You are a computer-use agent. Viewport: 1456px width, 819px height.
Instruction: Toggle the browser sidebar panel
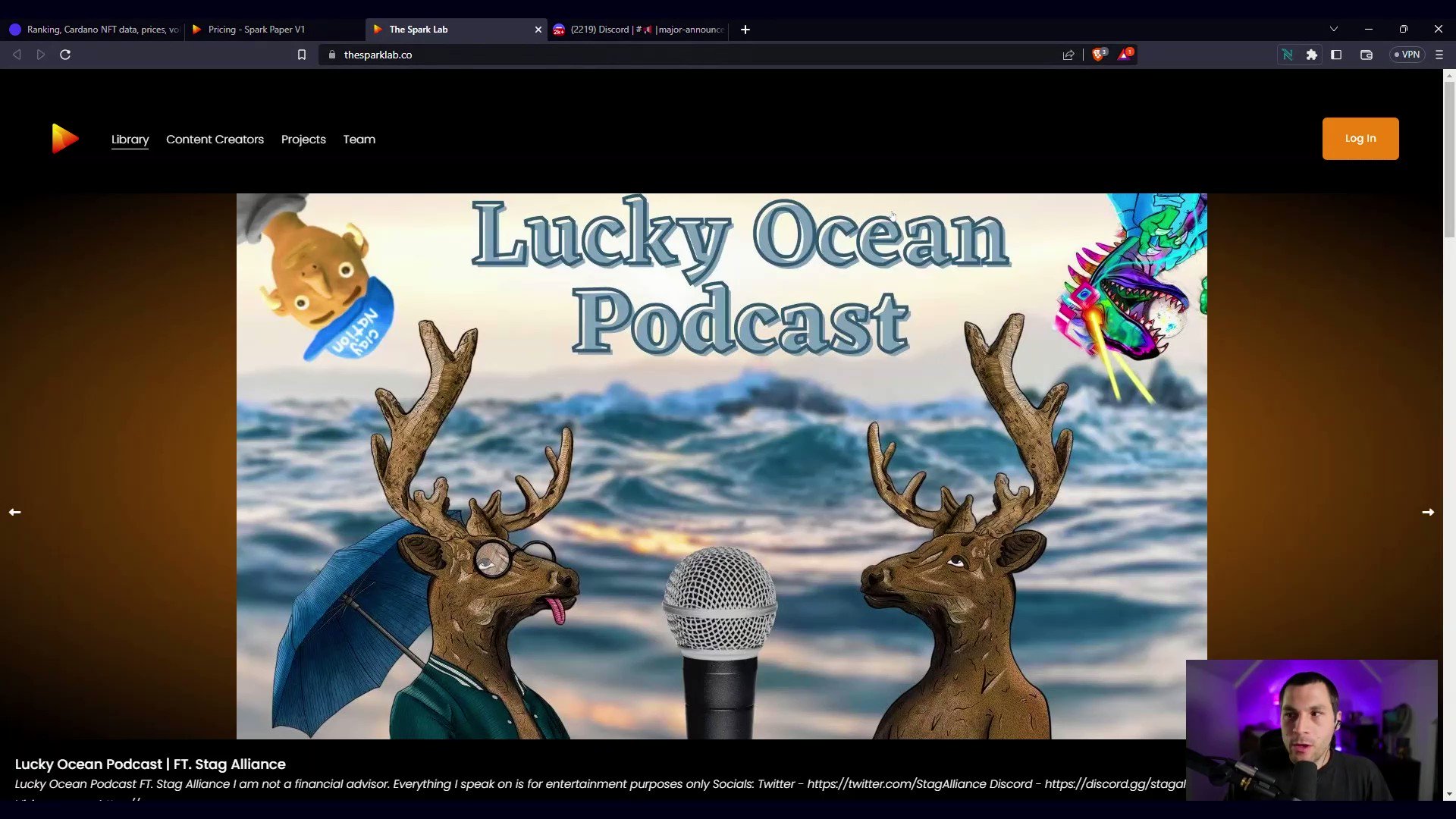click(x=1336, y=55)
